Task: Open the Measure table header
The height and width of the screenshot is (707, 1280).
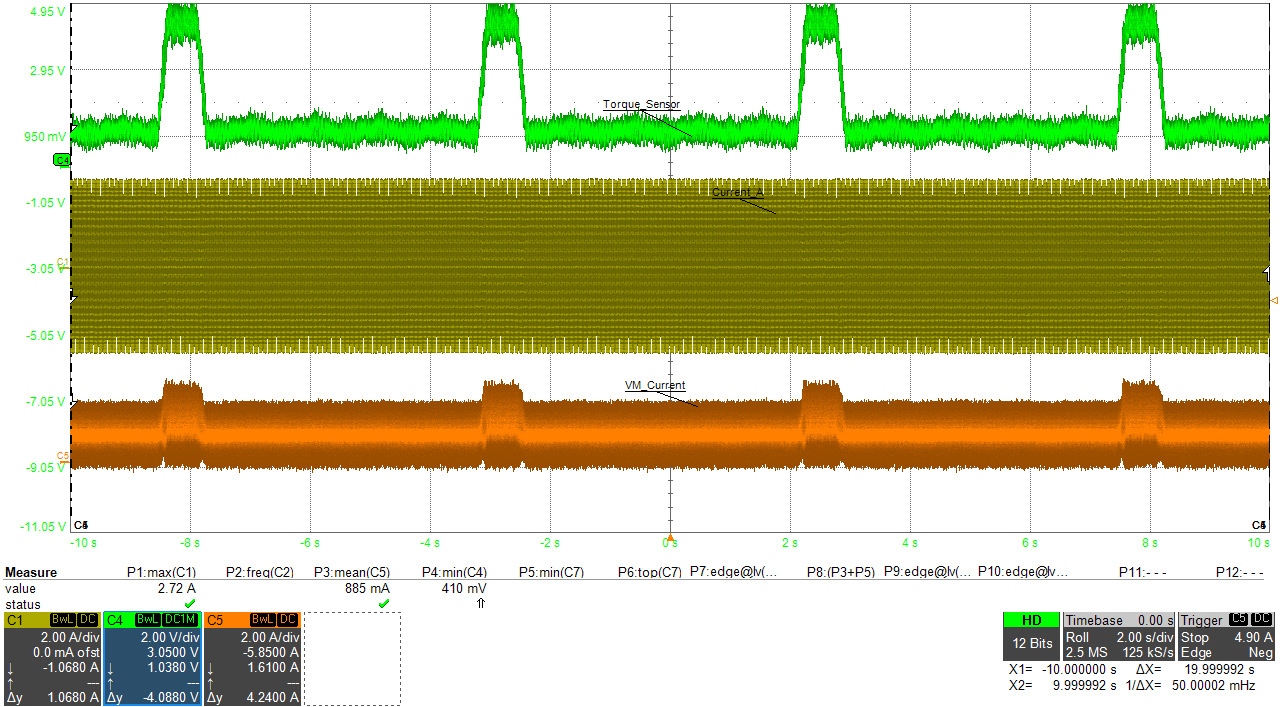Action: [31, 573]
